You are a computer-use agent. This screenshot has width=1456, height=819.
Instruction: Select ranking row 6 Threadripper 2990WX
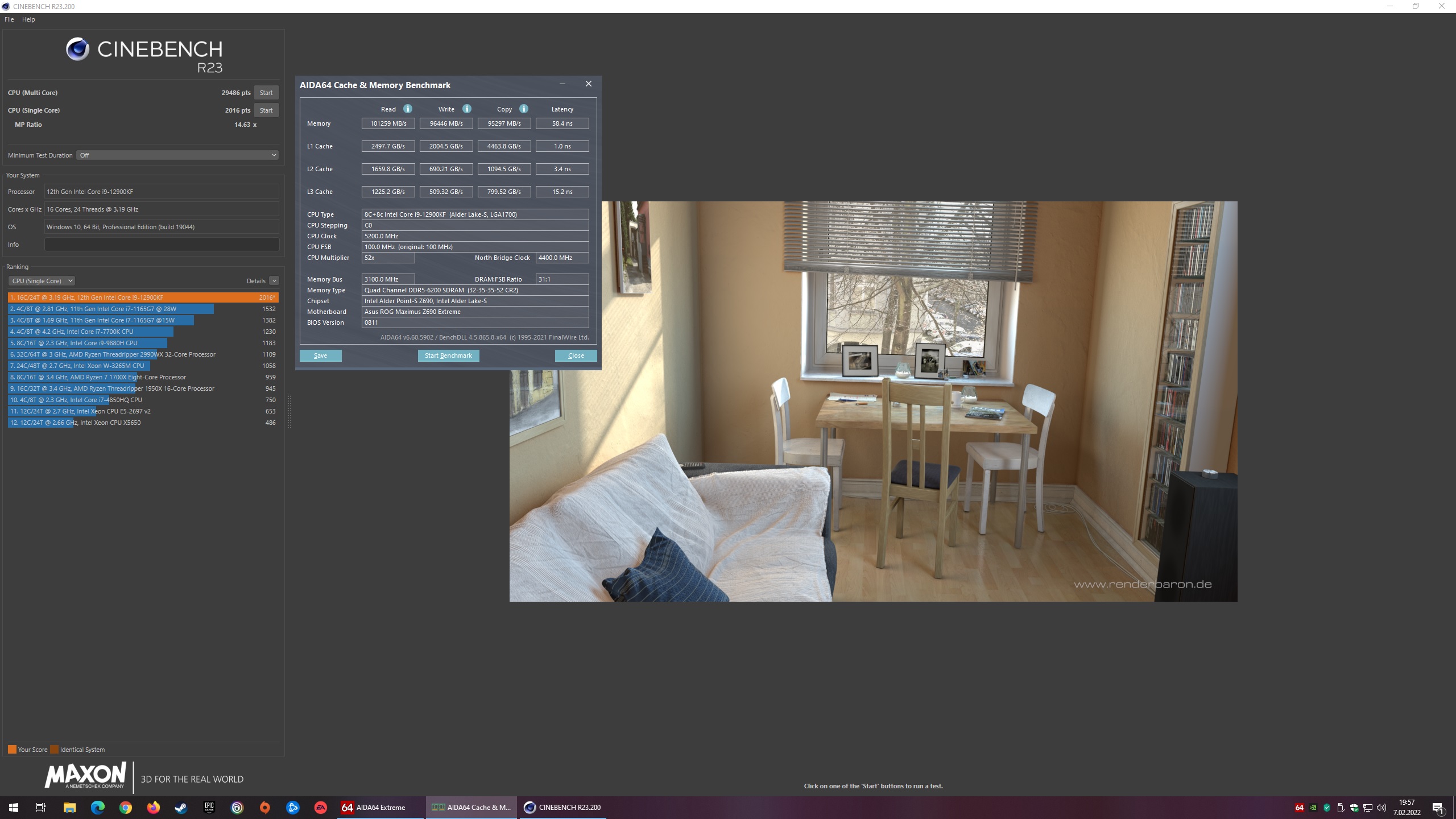[143, 354]
